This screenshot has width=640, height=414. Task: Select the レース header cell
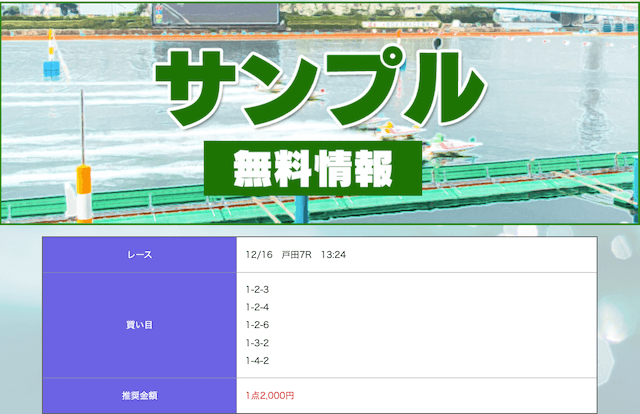coord(139,254)
